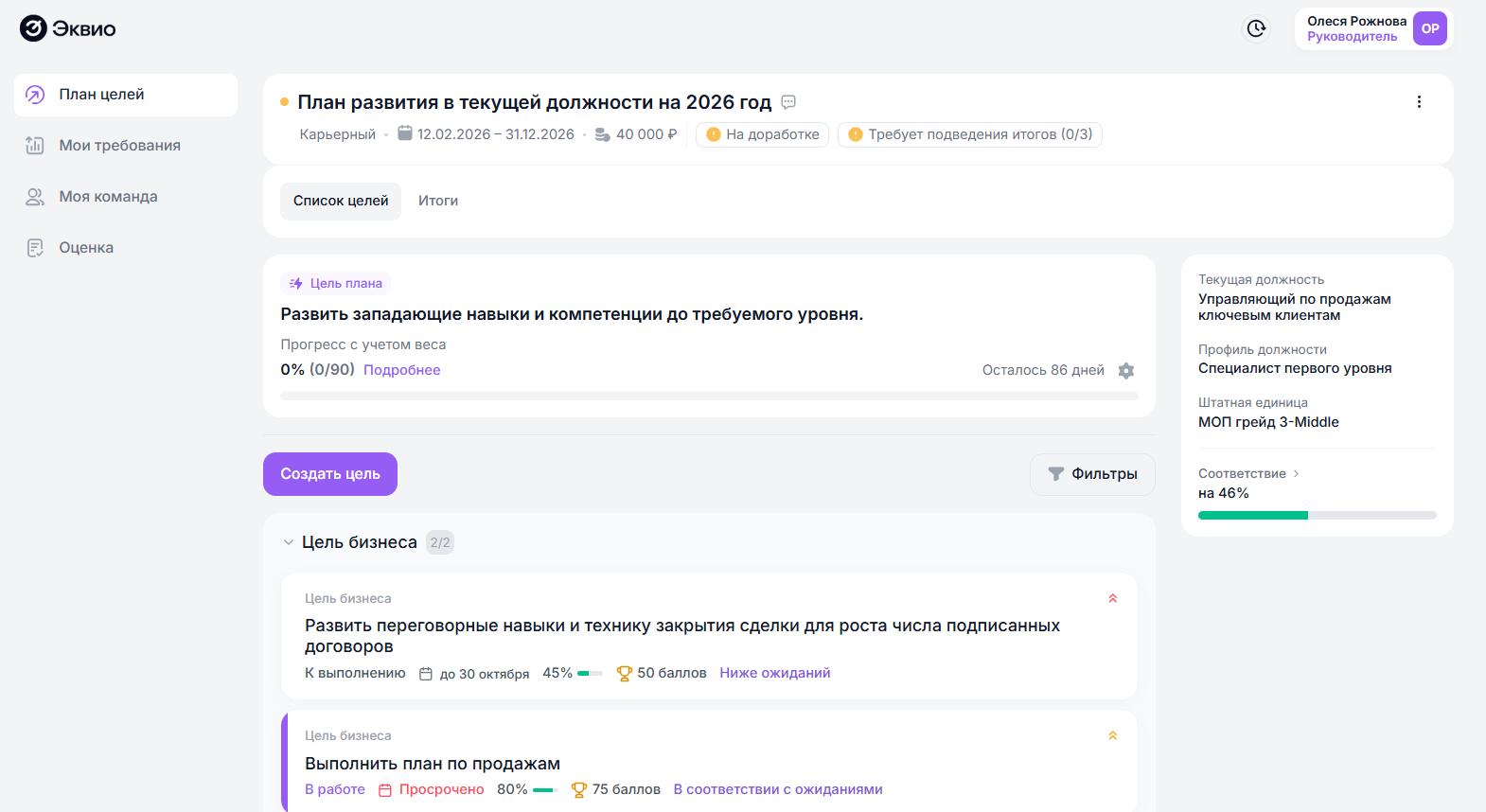Select the Список целей tab
The image size is (1486, 812).
[x=341, y=201]
